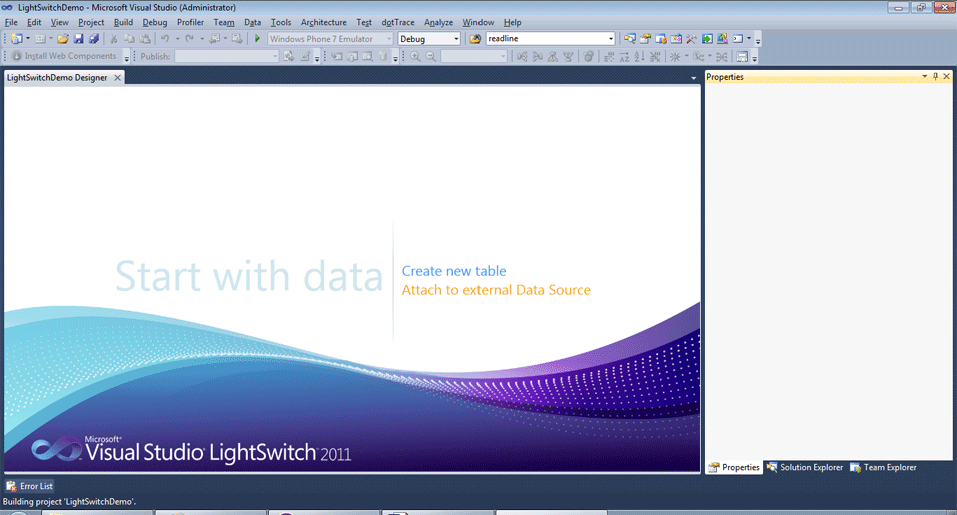Viewport: 957px width, 515px height.
Task: Click the Paste clipboard icon
Action: (x=145, y=38)
